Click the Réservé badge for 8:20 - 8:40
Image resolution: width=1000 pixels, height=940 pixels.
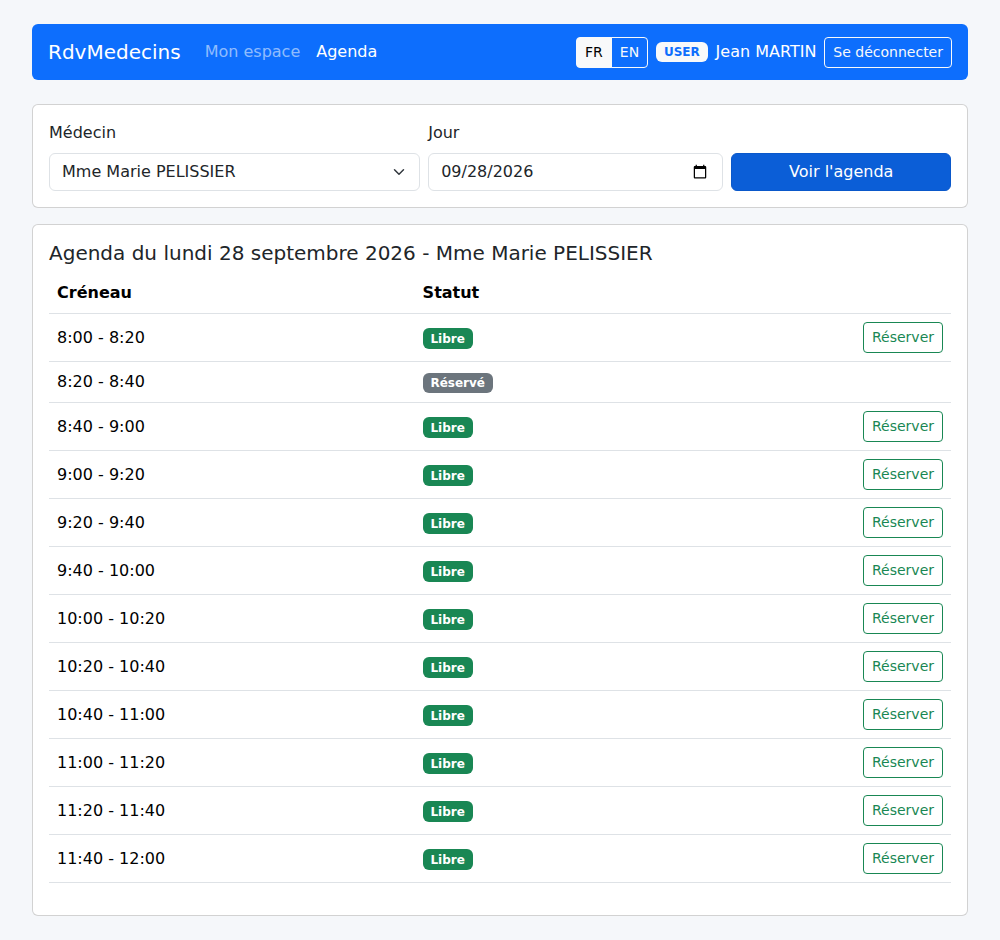click(457, 383)
